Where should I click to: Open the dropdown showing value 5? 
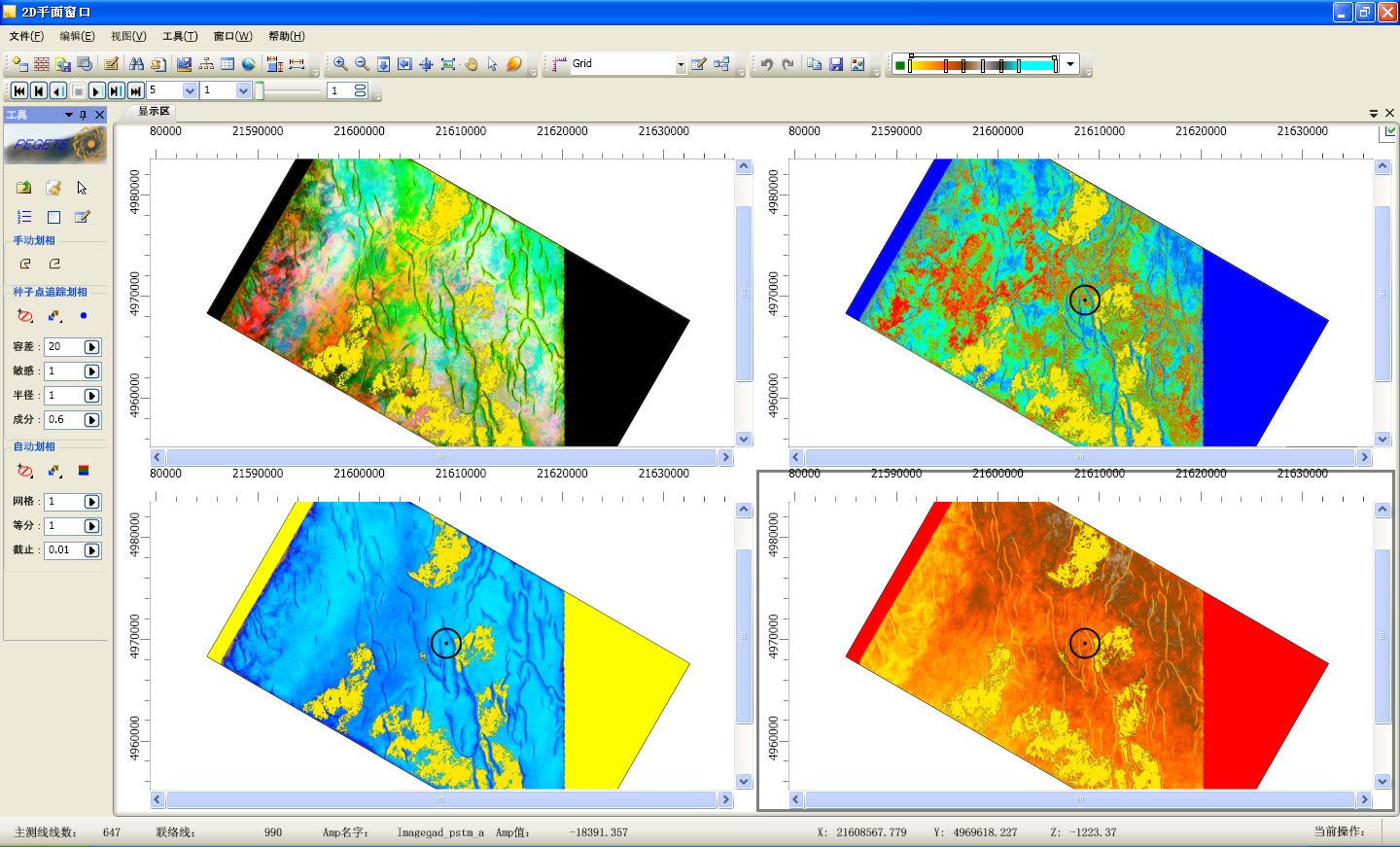[190, 90]
